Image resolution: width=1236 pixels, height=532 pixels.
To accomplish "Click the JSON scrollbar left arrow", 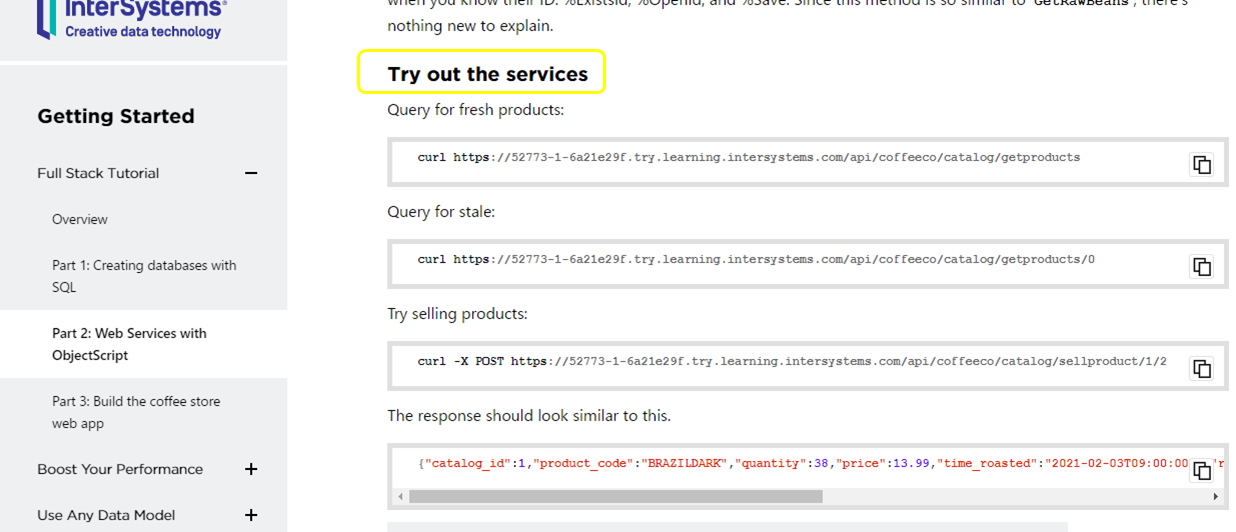I will (401, 496).
